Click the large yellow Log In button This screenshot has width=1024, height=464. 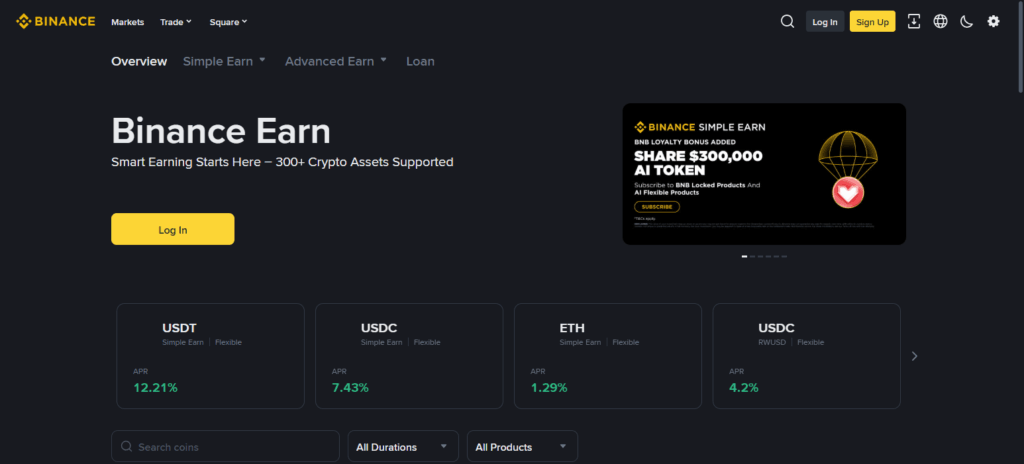[x=172, y=229]
